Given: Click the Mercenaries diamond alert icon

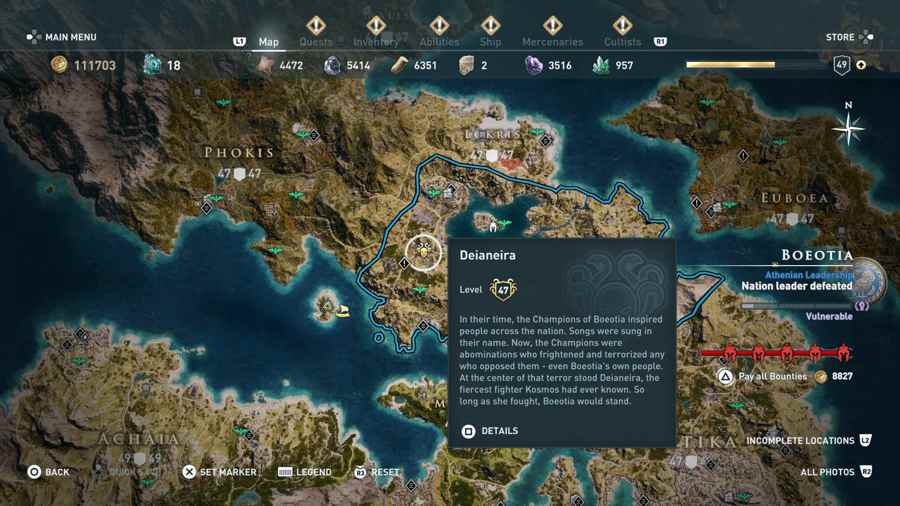Looking at the screenshot, I should [552, 25].
